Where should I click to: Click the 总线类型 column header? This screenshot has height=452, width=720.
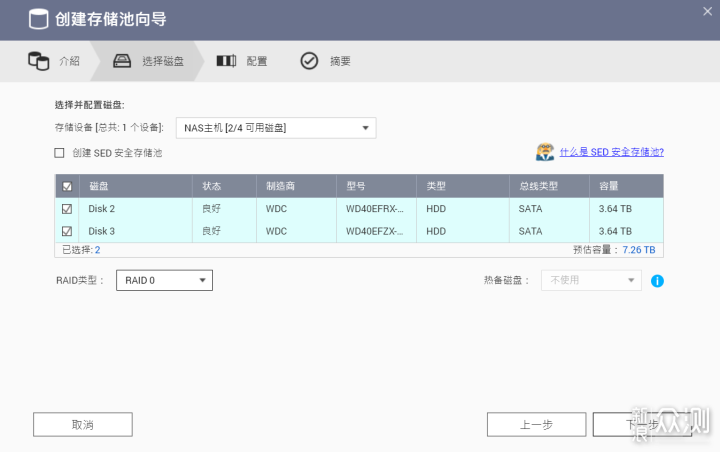549,186
